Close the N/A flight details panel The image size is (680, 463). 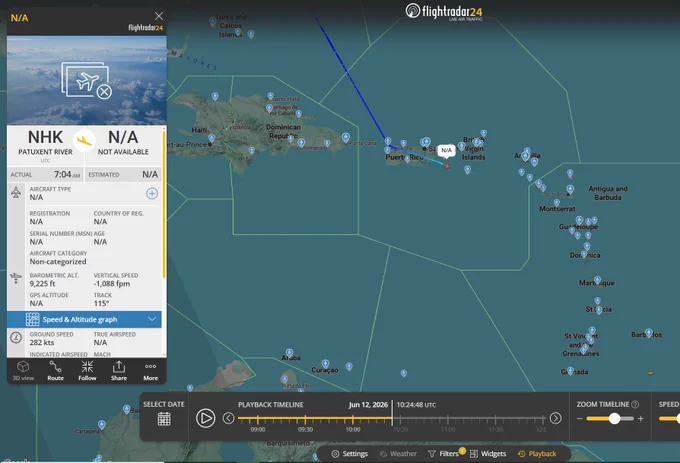pos(159,16)
